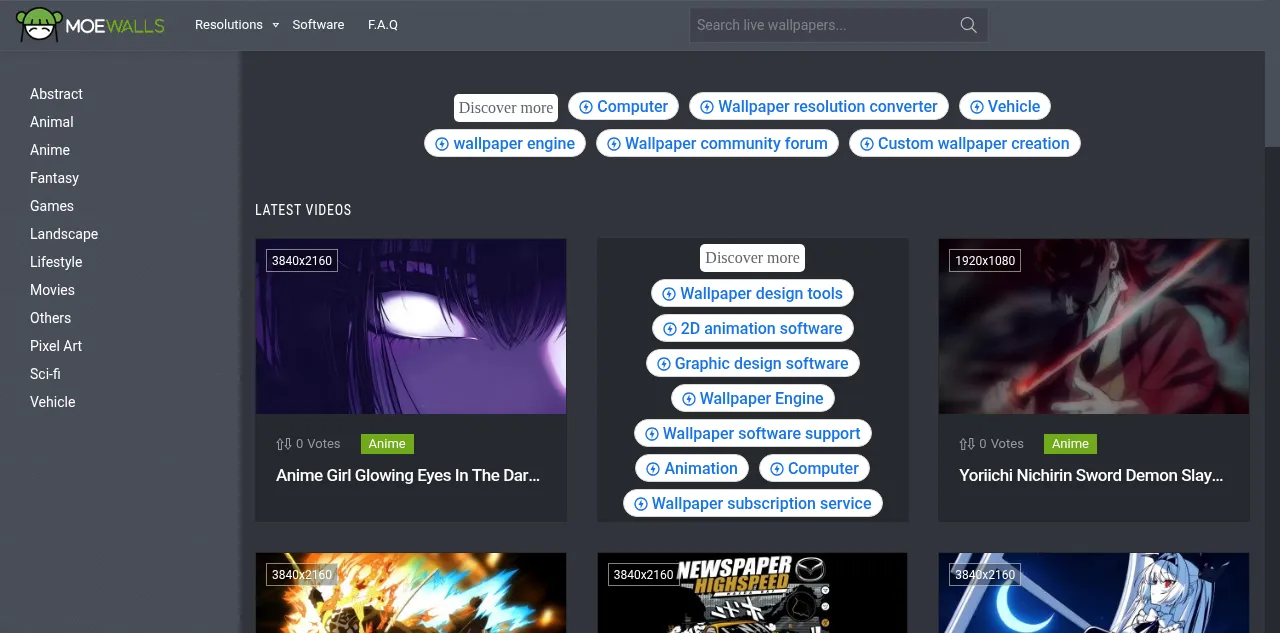Image resolution: width=1280 pixels, height=633 pixels.
Task: Open the F.A.Q page
Action: click(383, 25)
